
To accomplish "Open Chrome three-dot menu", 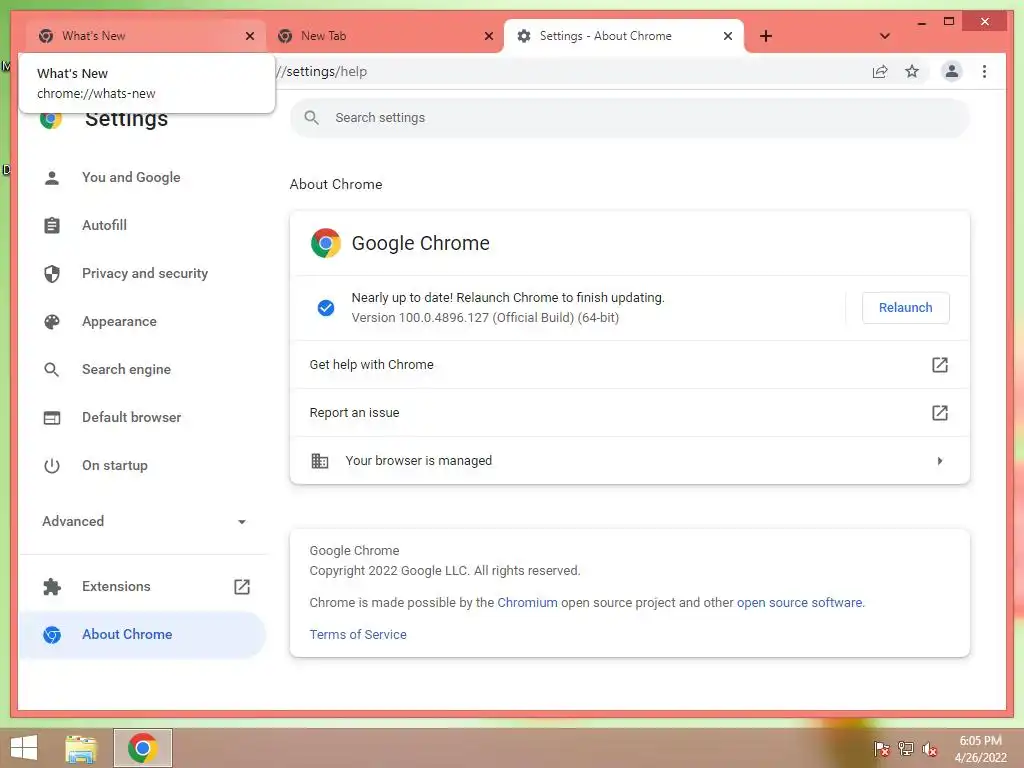I will pyautogui.click(x=984, y=72).
